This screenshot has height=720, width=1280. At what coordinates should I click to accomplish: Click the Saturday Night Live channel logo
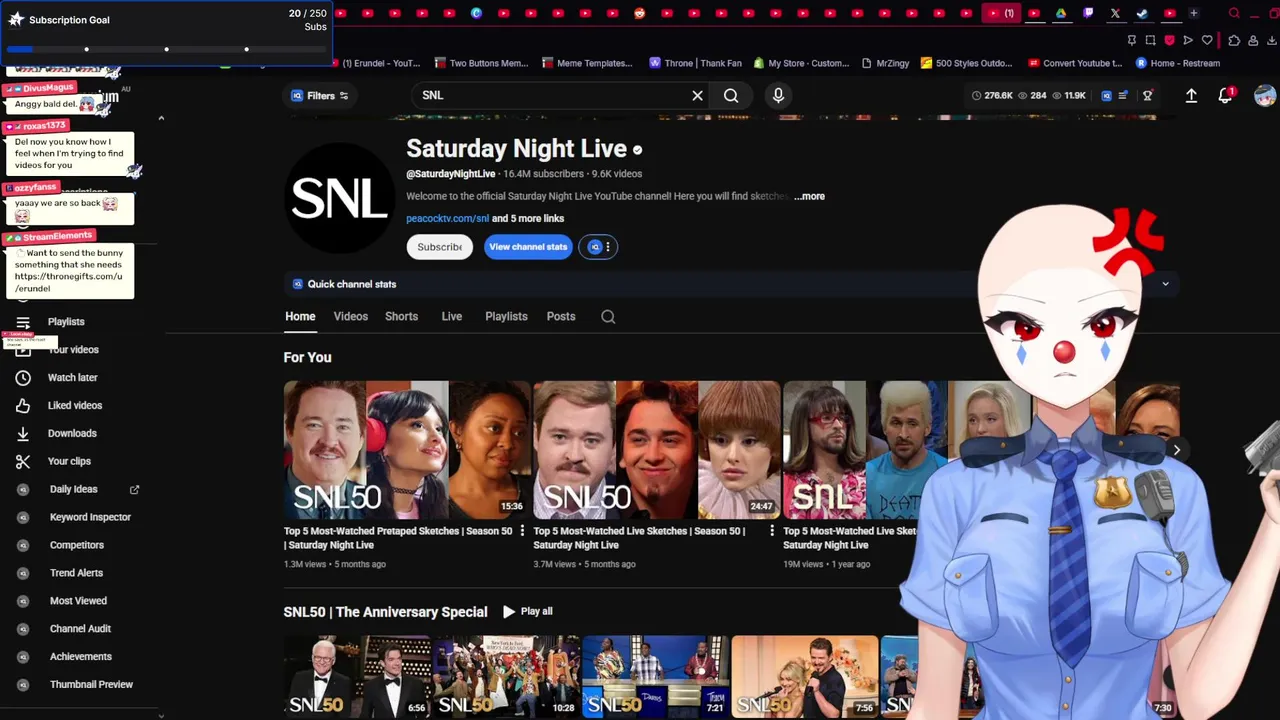(x=340, y=198)
